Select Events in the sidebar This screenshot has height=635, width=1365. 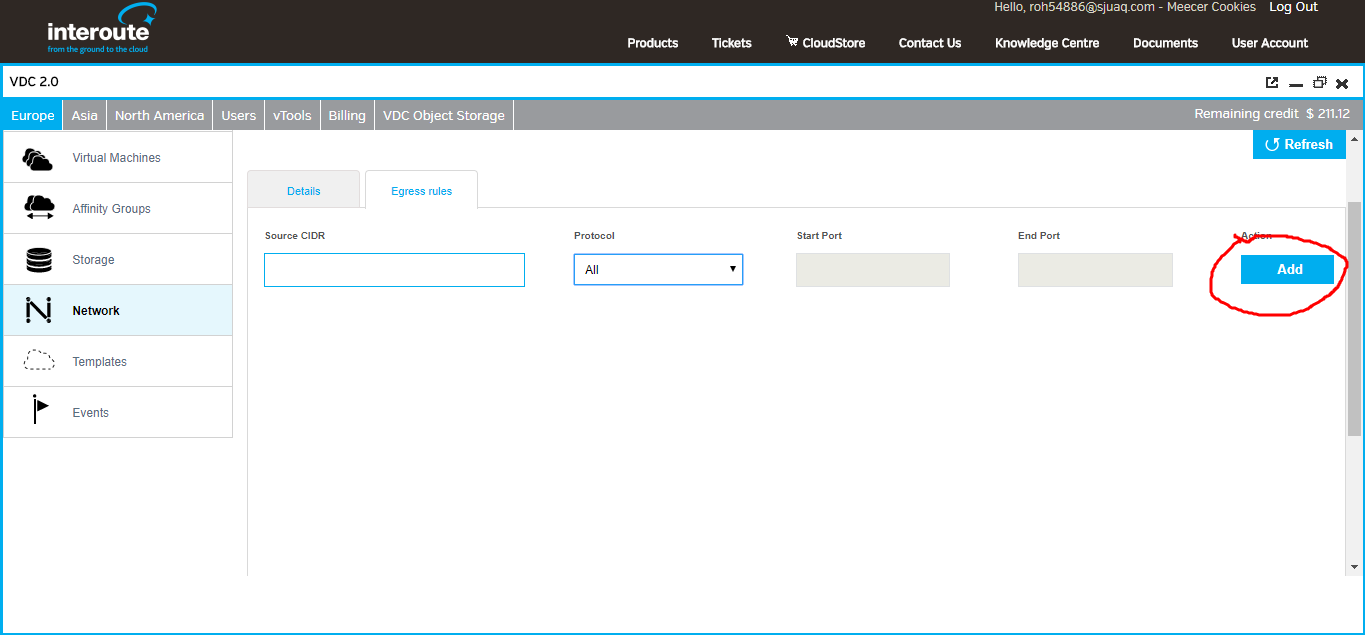[x=118, y=412]
